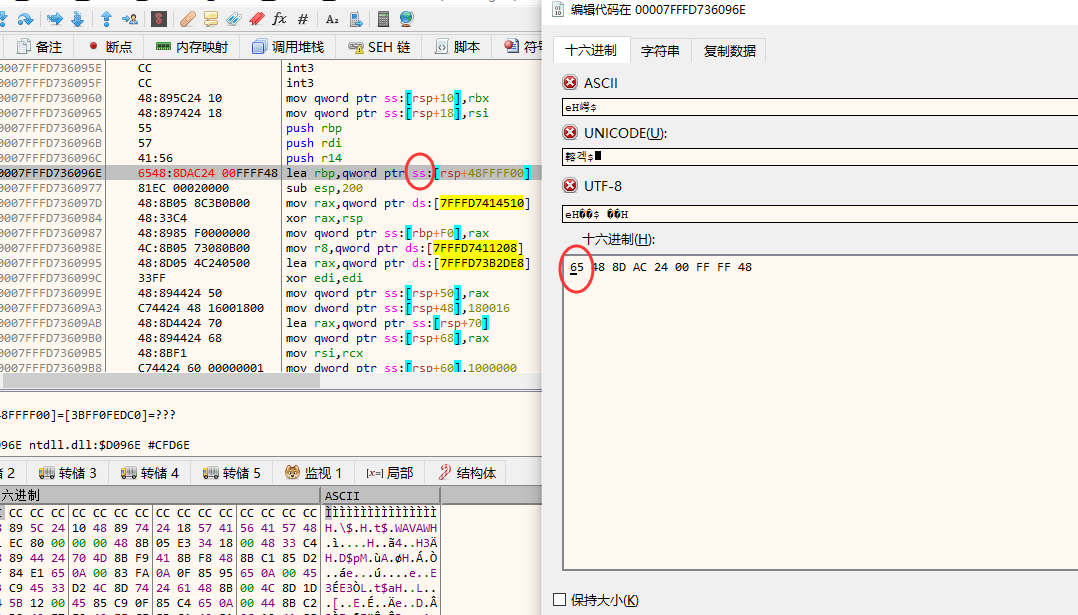Open the Functions fx icon
Viewport: 1078px width, 615px height.
(279, 19)
